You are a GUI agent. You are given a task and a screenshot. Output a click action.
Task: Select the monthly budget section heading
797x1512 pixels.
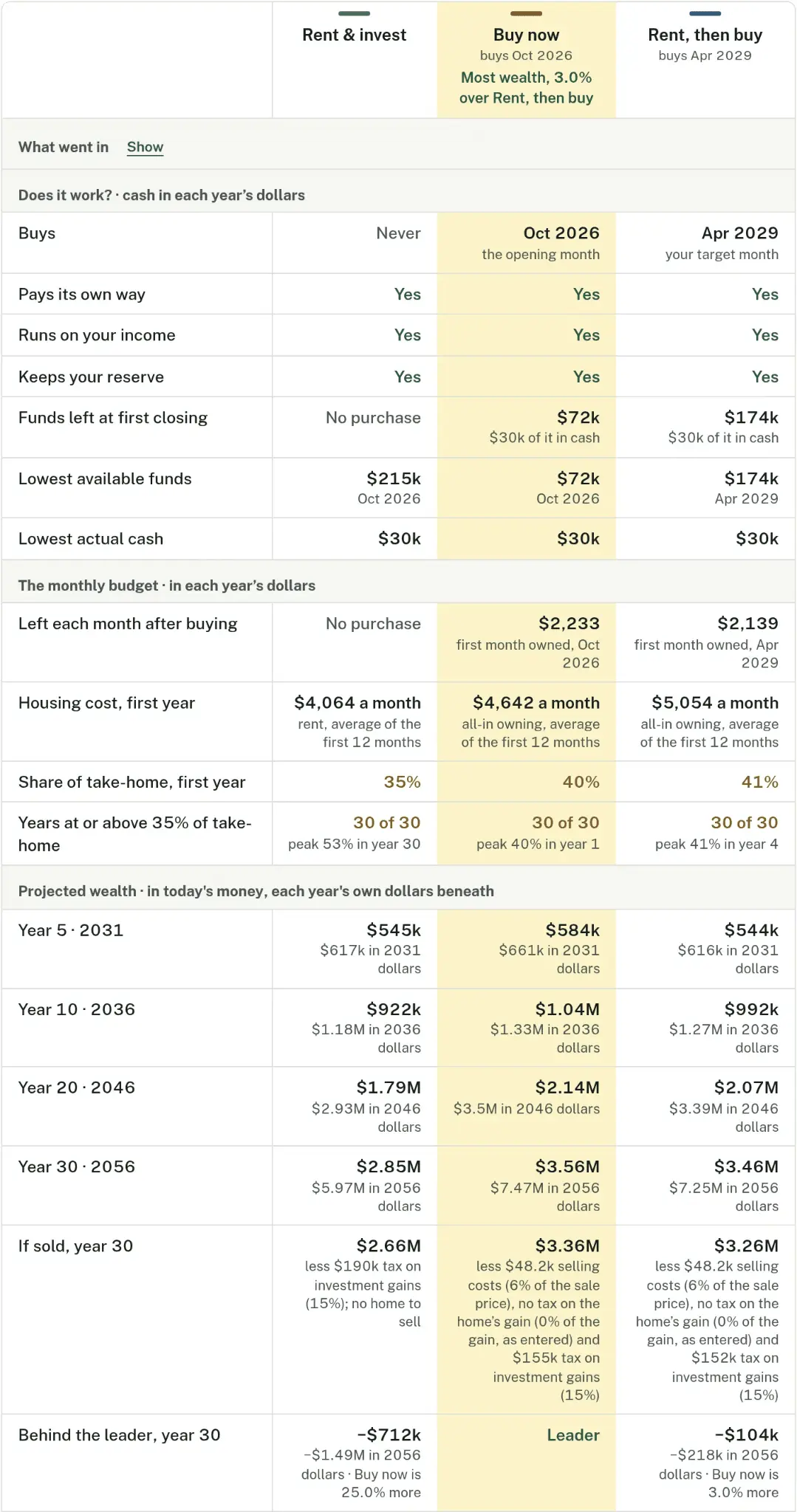click(x=167, y=585)
